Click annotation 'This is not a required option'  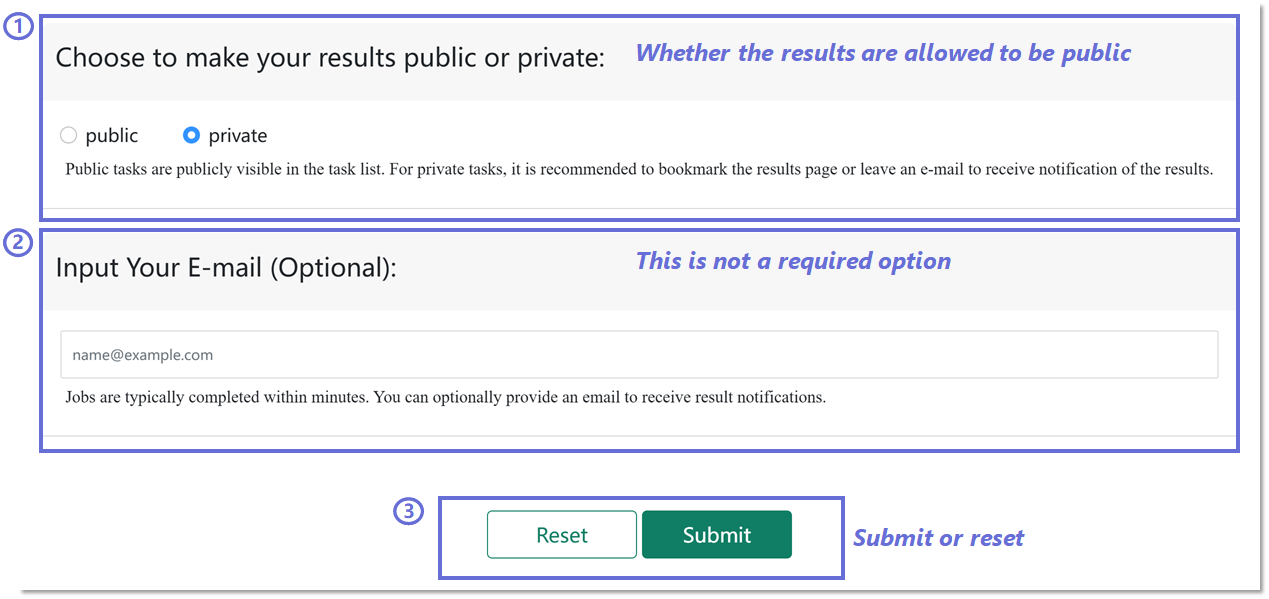point(793,261)
